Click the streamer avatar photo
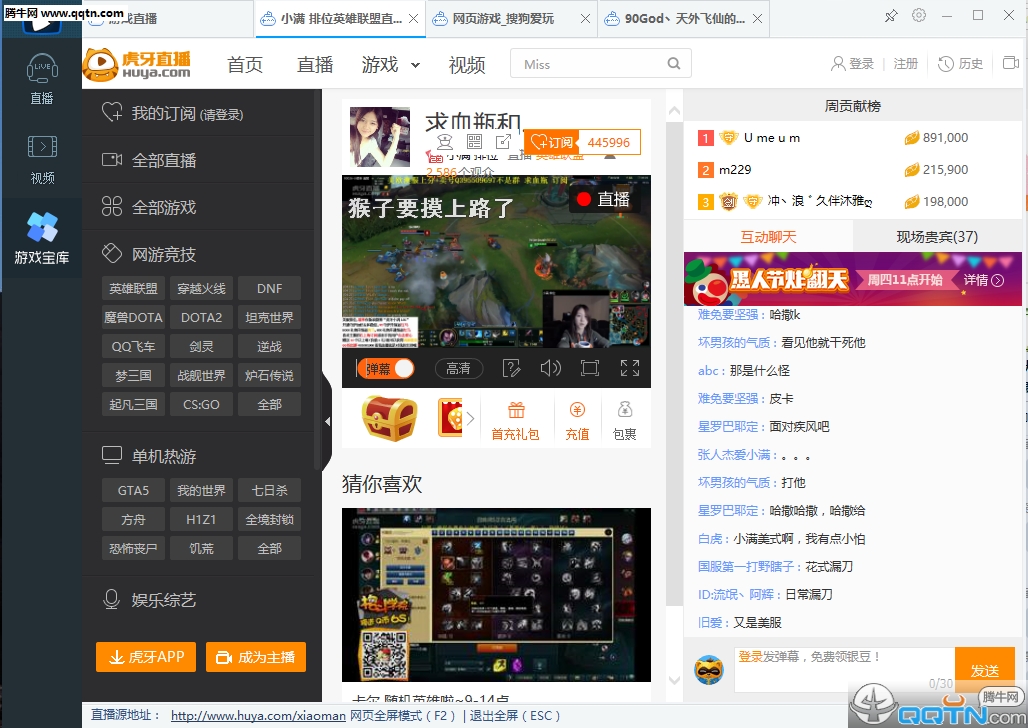This screenshot has height=728, width=1028. (x=380, y=136)
